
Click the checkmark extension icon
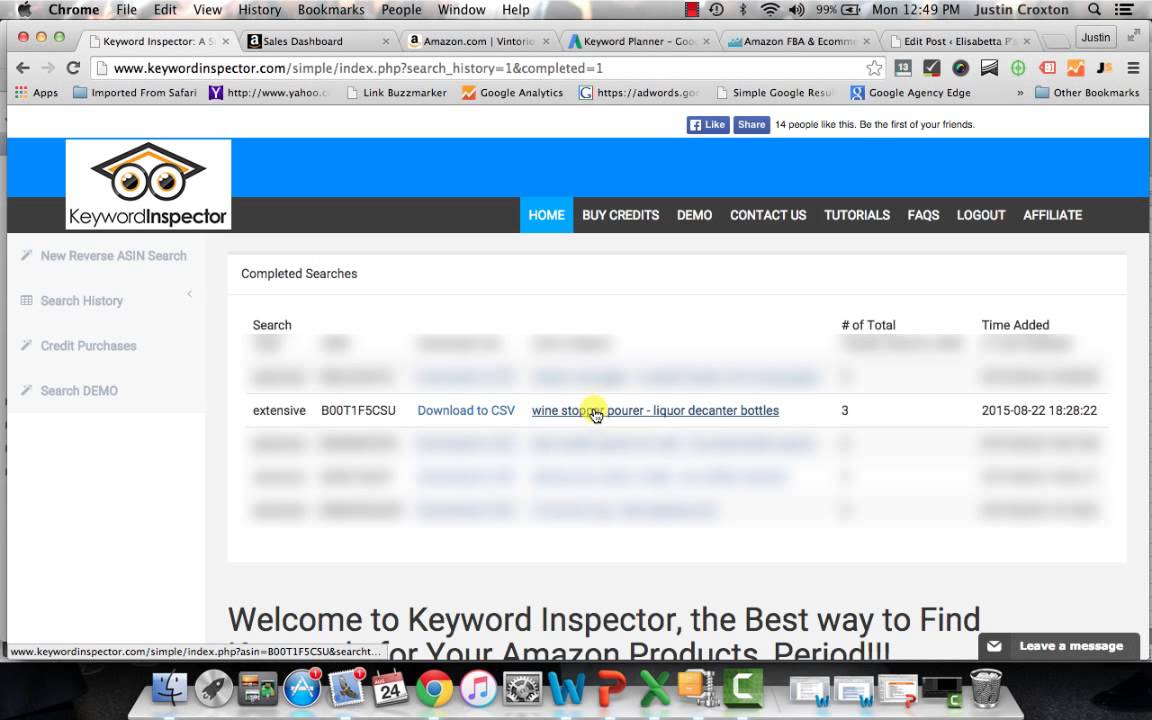pos(932,68)
